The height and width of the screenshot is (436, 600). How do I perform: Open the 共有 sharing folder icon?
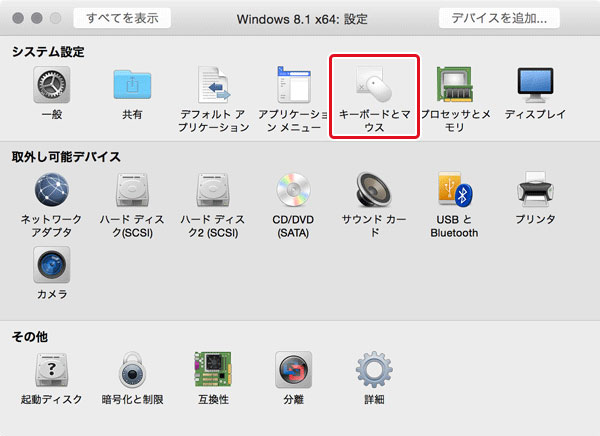click(132, 85)
